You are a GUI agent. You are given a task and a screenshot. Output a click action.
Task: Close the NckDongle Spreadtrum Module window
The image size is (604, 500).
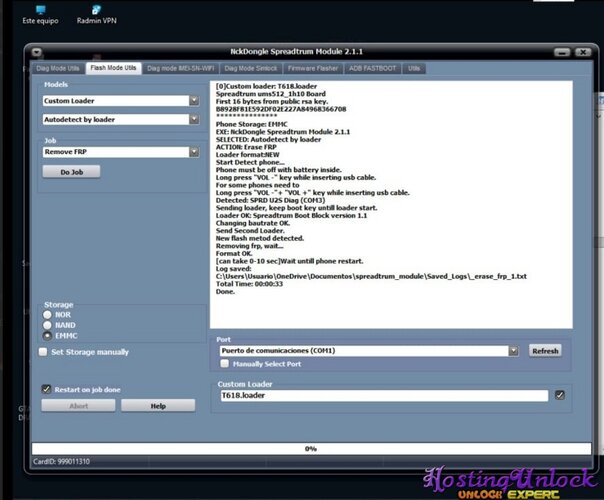point(583,52)
